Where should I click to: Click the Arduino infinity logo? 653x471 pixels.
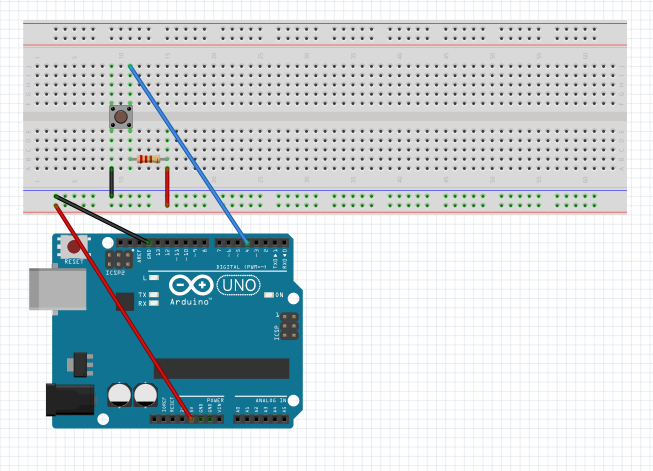click(x=191, y=285)
